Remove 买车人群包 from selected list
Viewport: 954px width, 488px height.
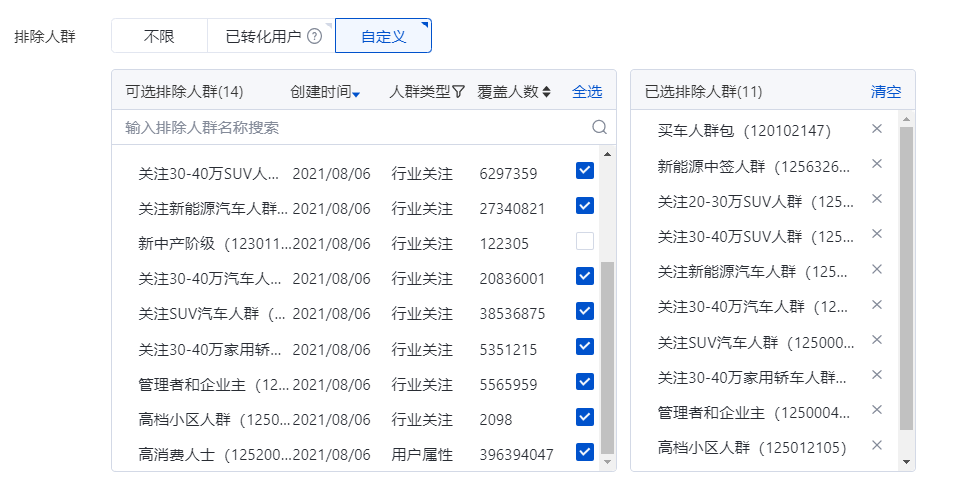[x=877, y=128]
